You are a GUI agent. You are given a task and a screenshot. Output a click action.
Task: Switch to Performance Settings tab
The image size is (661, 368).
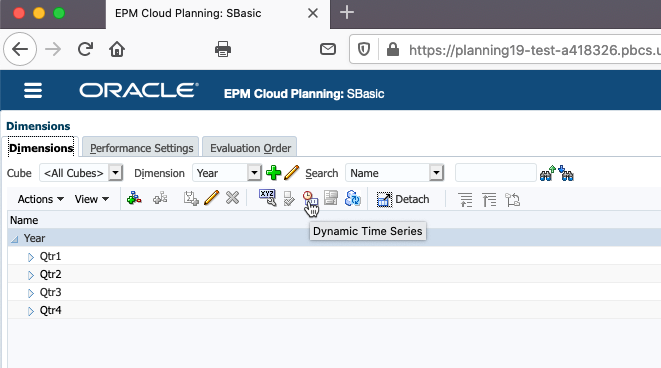click(x=141, y=148)
